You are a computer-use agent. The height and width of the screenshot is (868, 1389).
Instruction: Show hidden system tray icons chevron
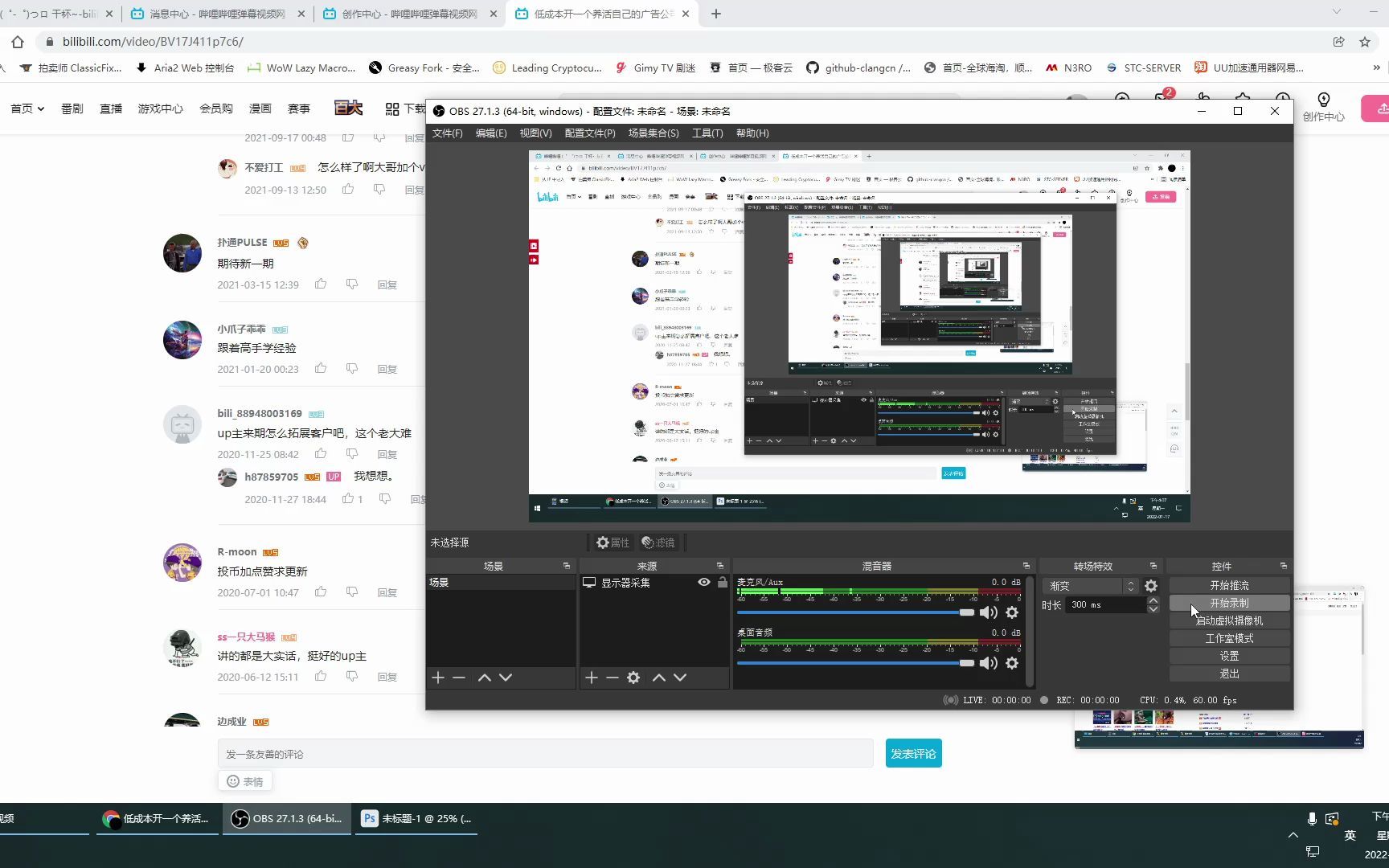[1293, 835]
